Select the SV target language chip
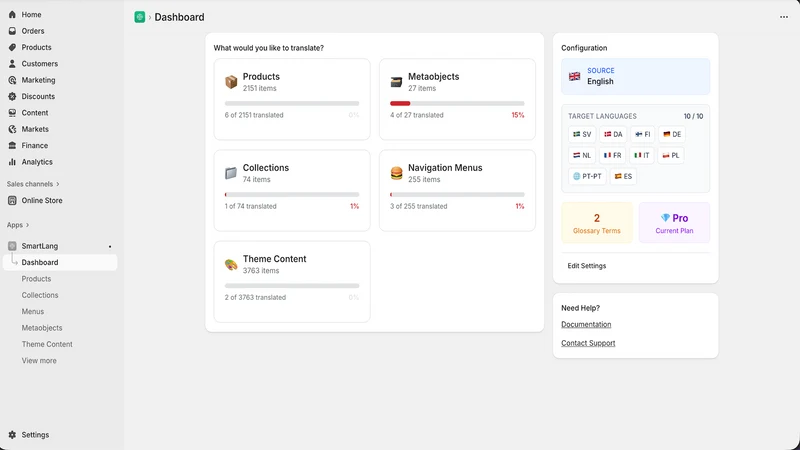 point(582,134)
